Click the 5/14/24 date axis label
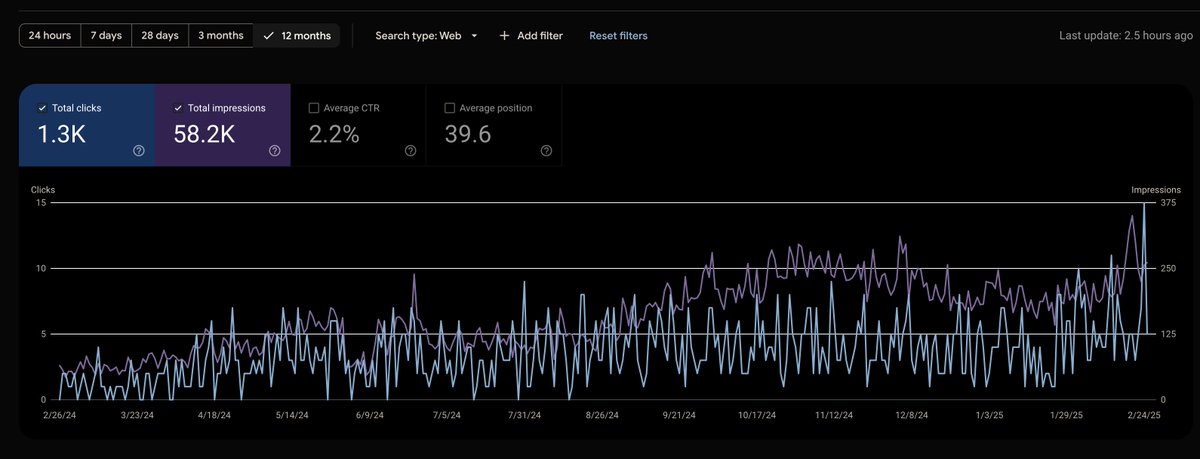The height and width of the screenshot is (459, 1200). coord(290,415)
